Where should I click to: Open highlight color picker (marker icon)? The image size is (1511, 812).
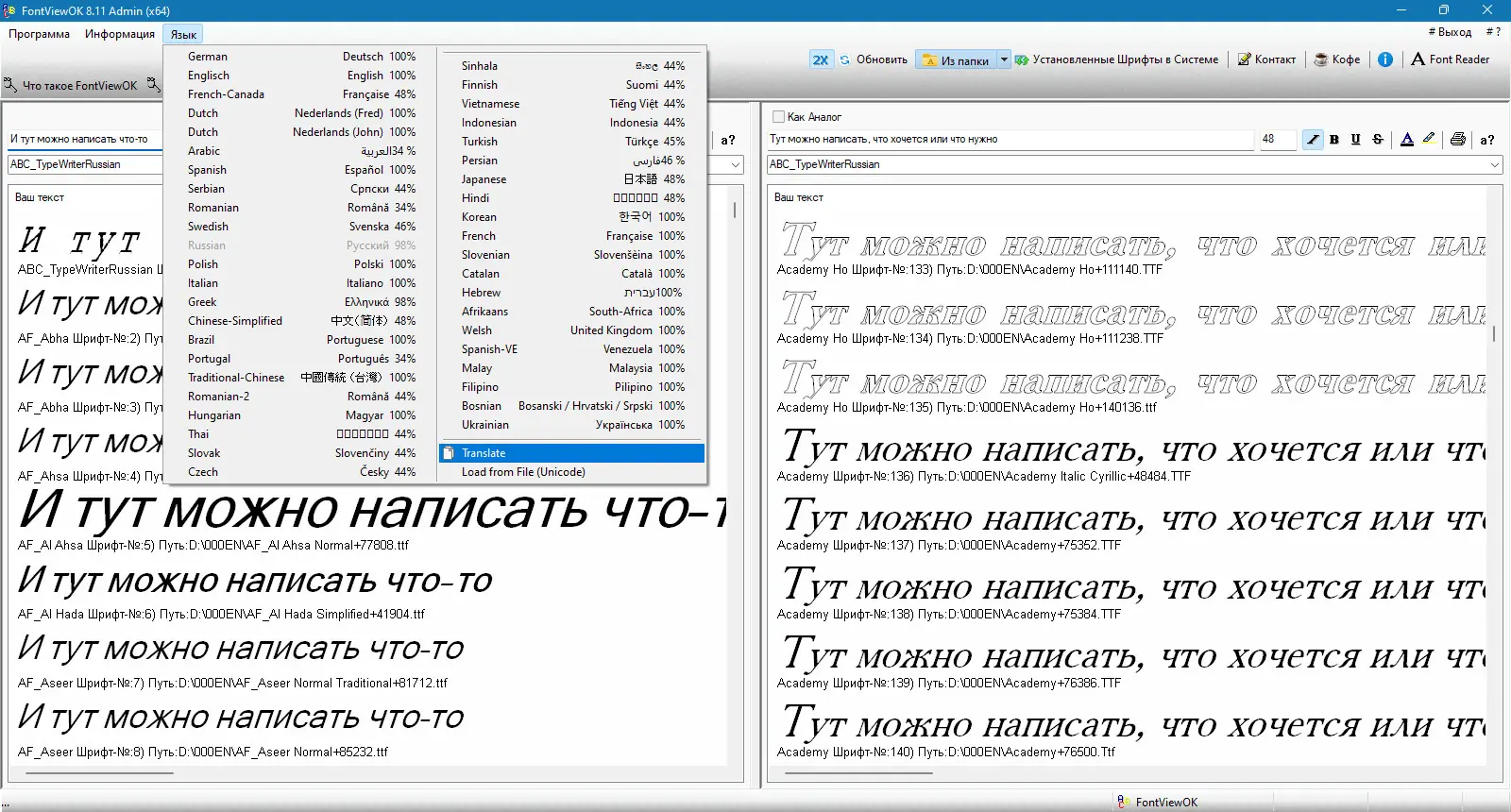tap(1429, 140)
